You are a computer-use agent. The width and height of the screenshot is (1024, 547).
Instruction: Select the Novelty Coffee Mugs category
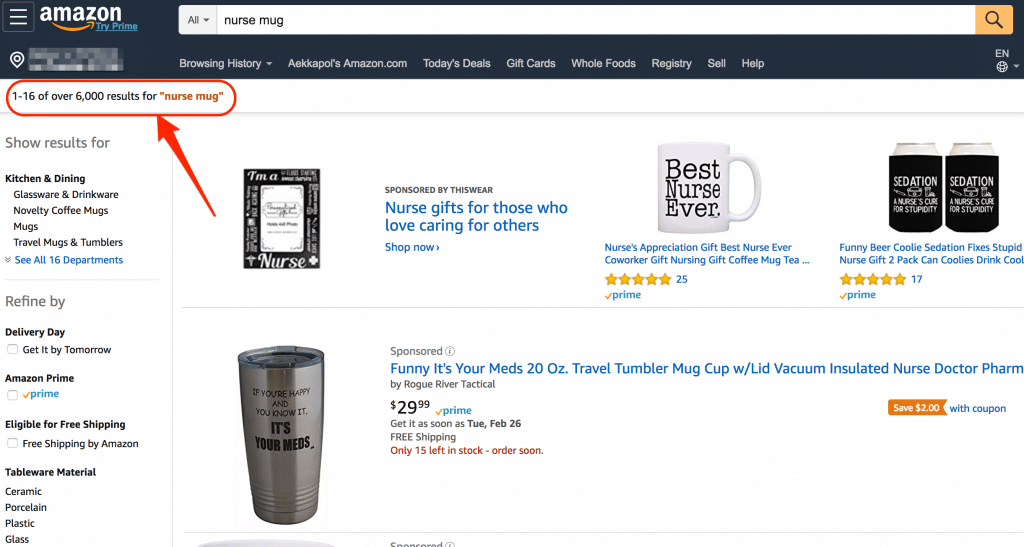[60, 210]
